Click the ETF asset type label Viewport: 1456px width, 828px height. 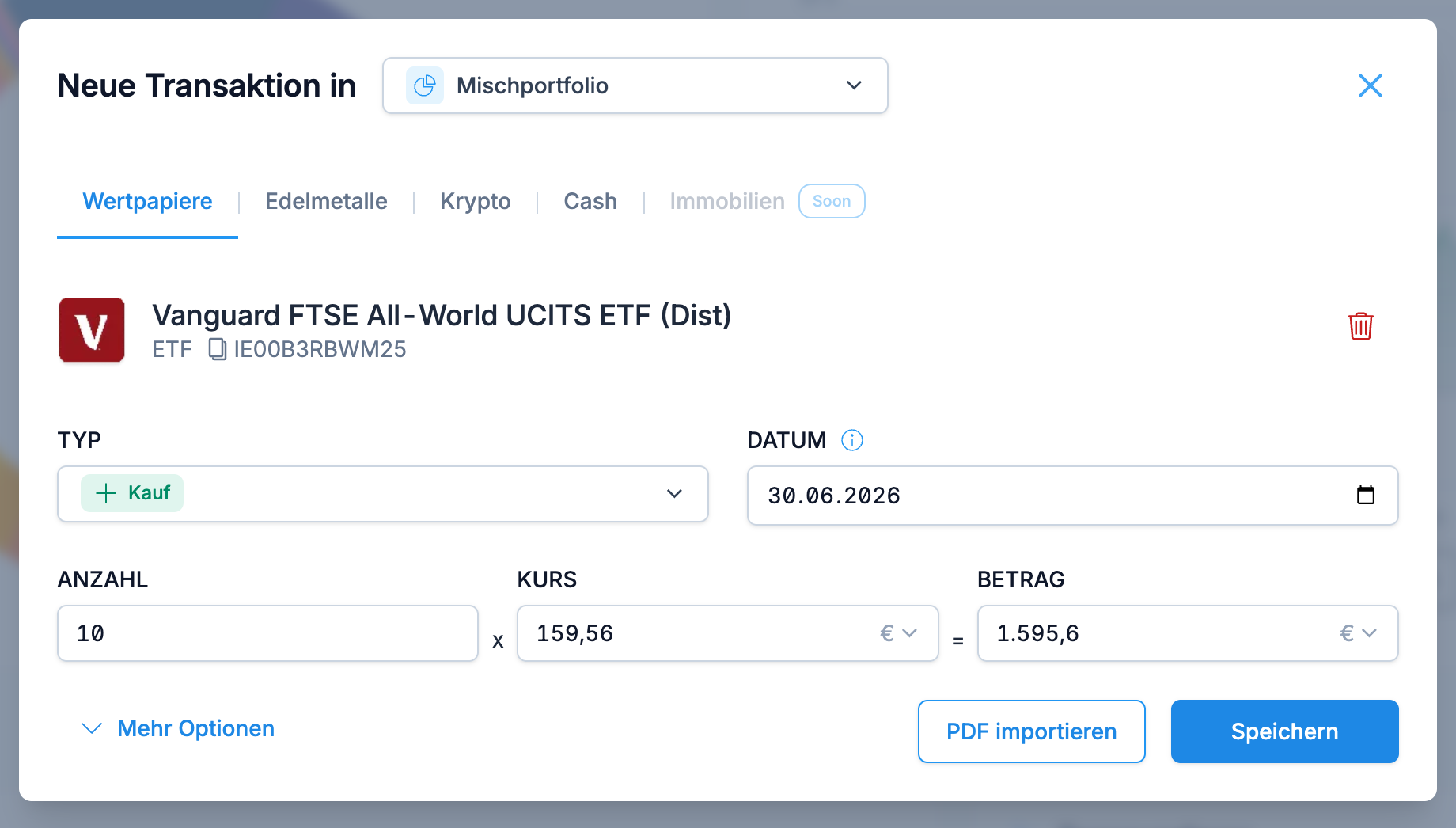point(172,349)
